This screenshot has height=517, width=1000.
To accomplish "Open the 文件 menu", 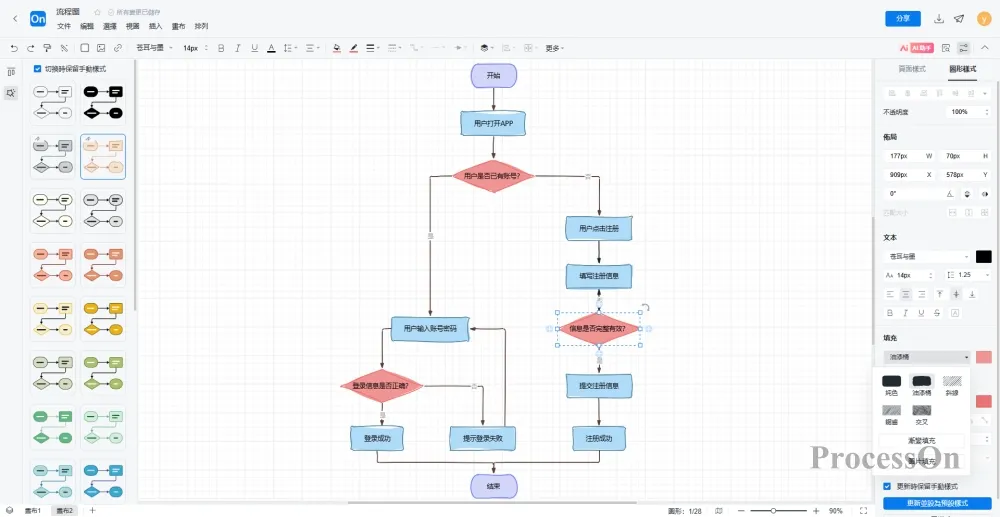I will (x=64, y=26).
